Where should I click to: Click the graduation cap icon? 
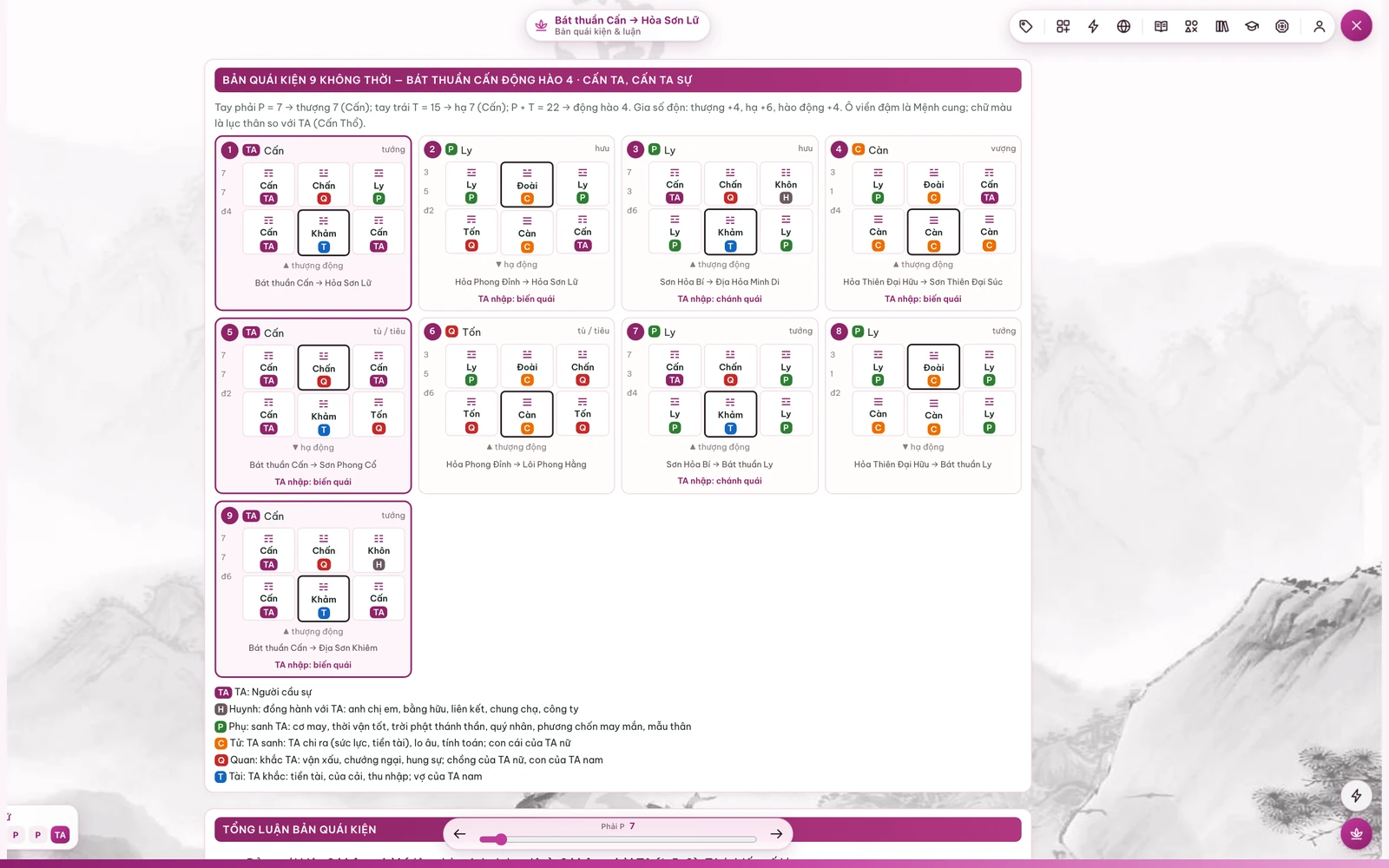1252,26
